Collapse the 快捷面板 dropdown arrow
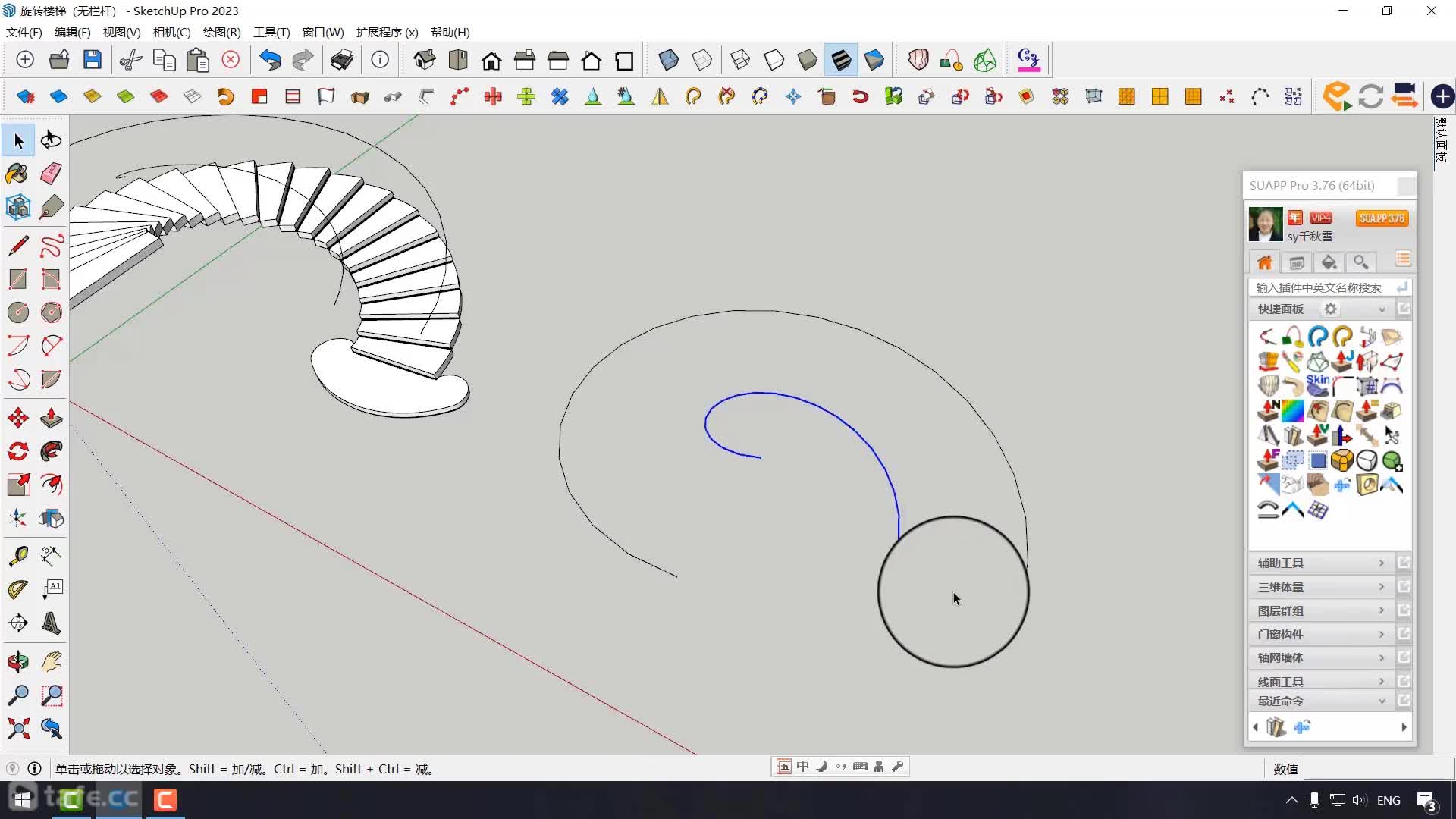The image size is (1456, 819). pos(1382,309)
